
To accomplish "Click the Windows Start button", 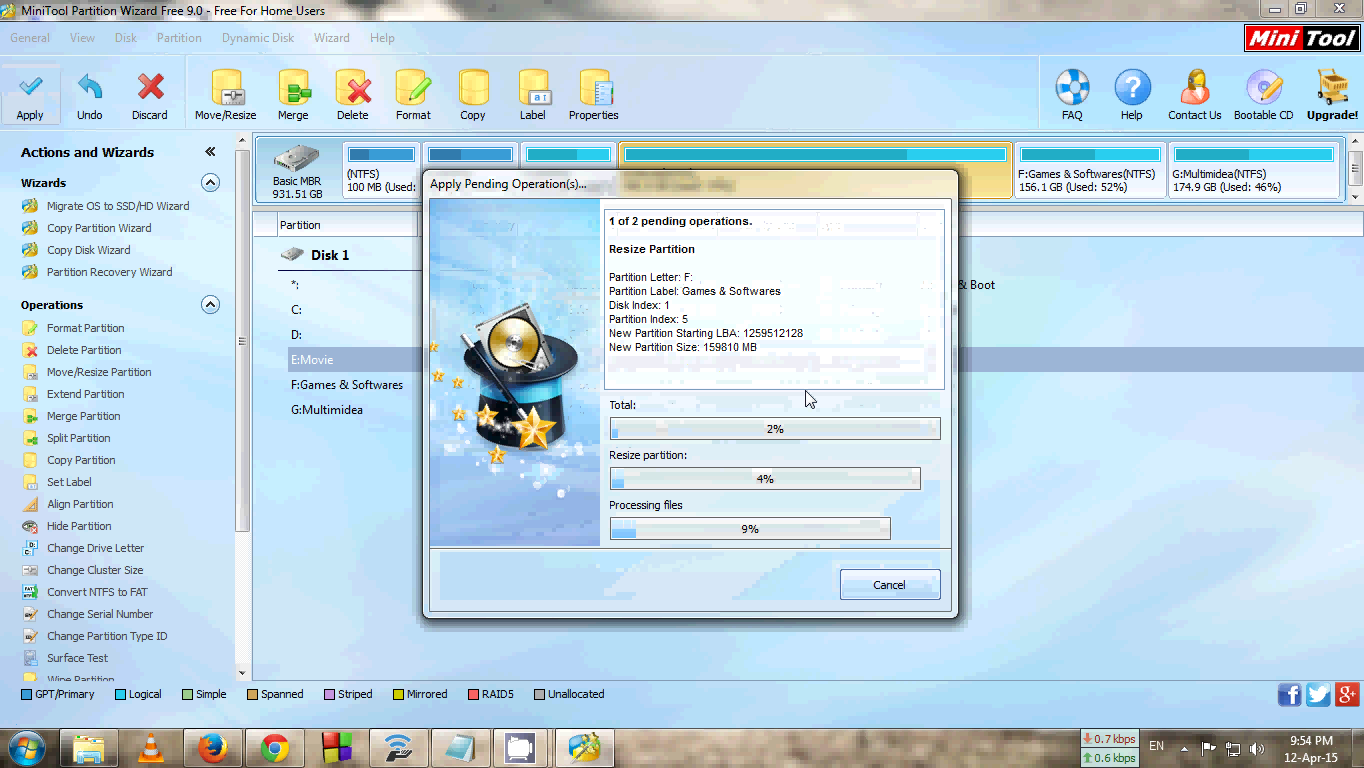I will pyautogui.click(x=26, y=748).
